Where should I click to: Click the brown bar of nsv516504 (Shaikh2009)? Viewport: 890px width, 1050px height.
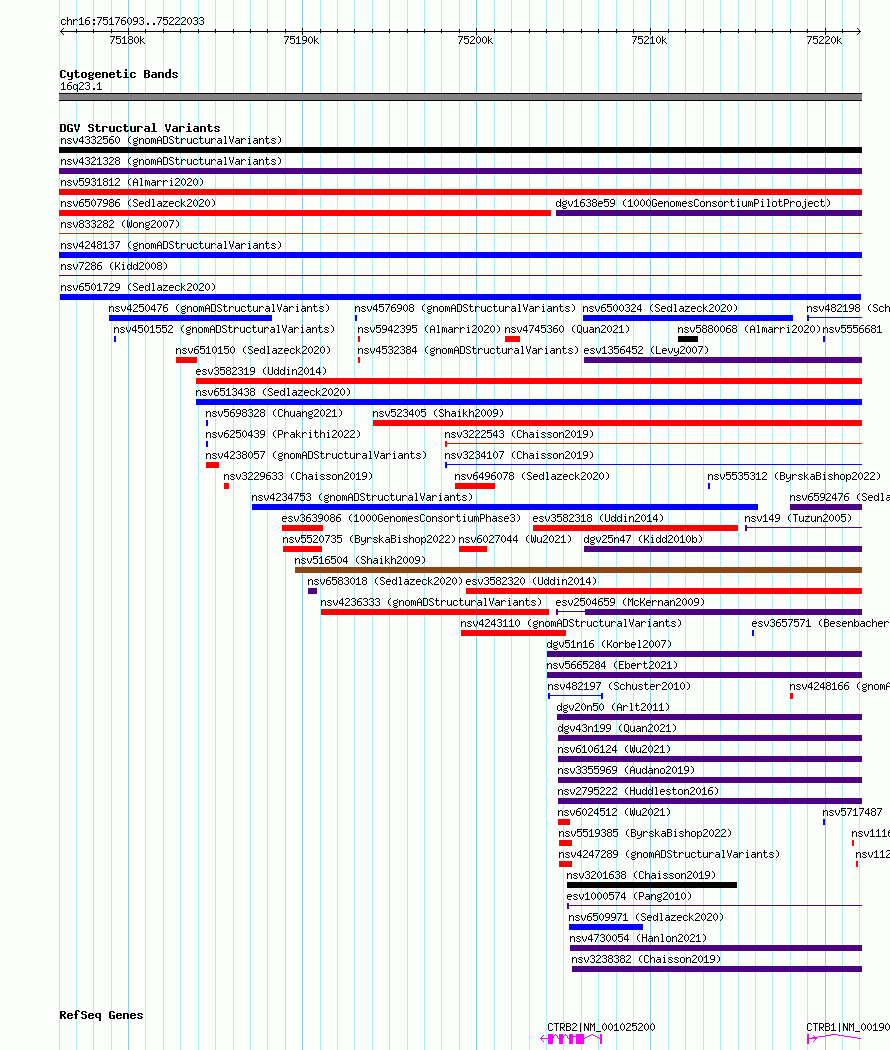(578, 570)
